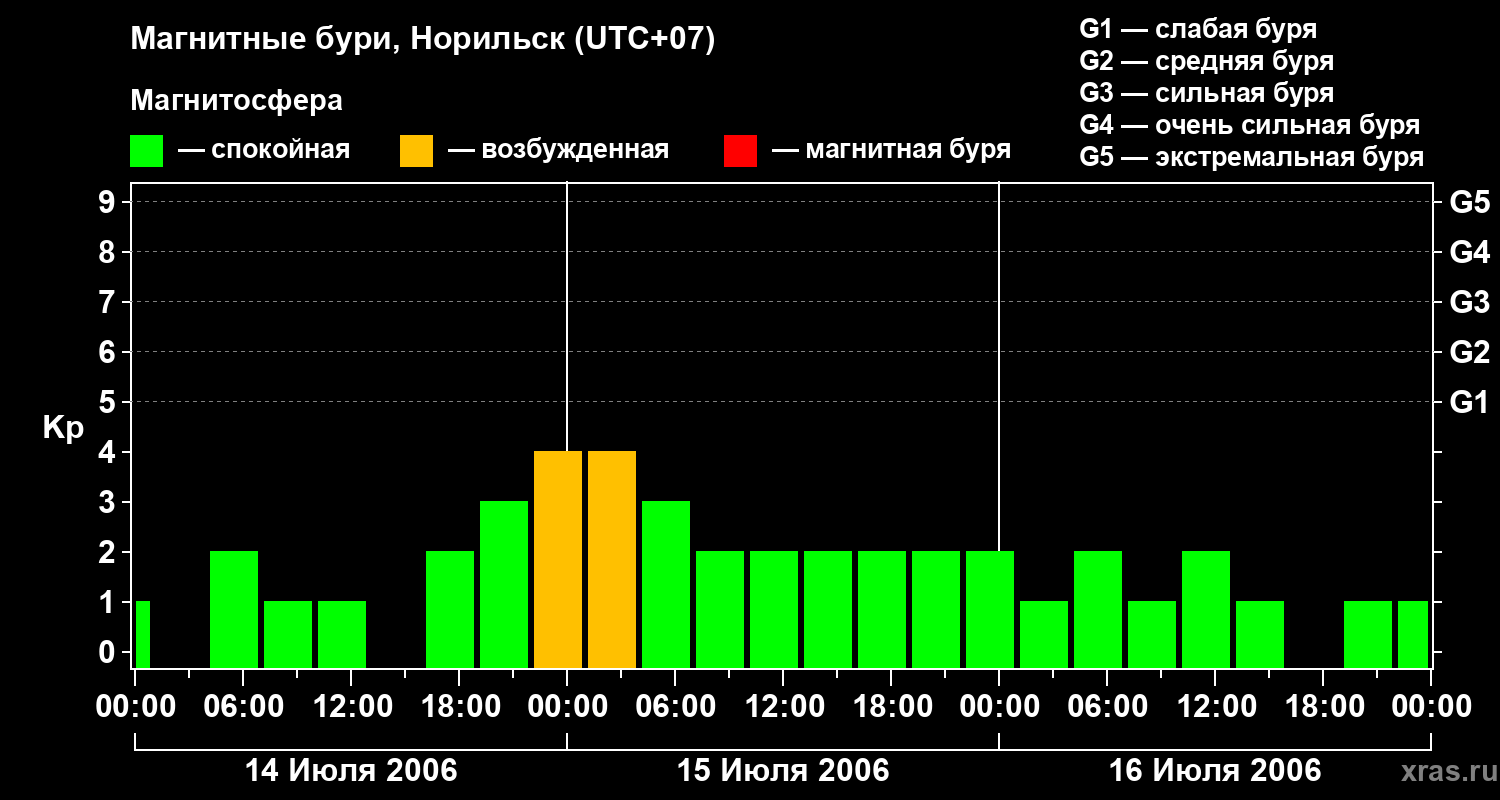Image resolution: width=1500 pixels, height=800 pixels.
Task: Click the right-axis 'G5' level label
Action: coord(1470,202)
